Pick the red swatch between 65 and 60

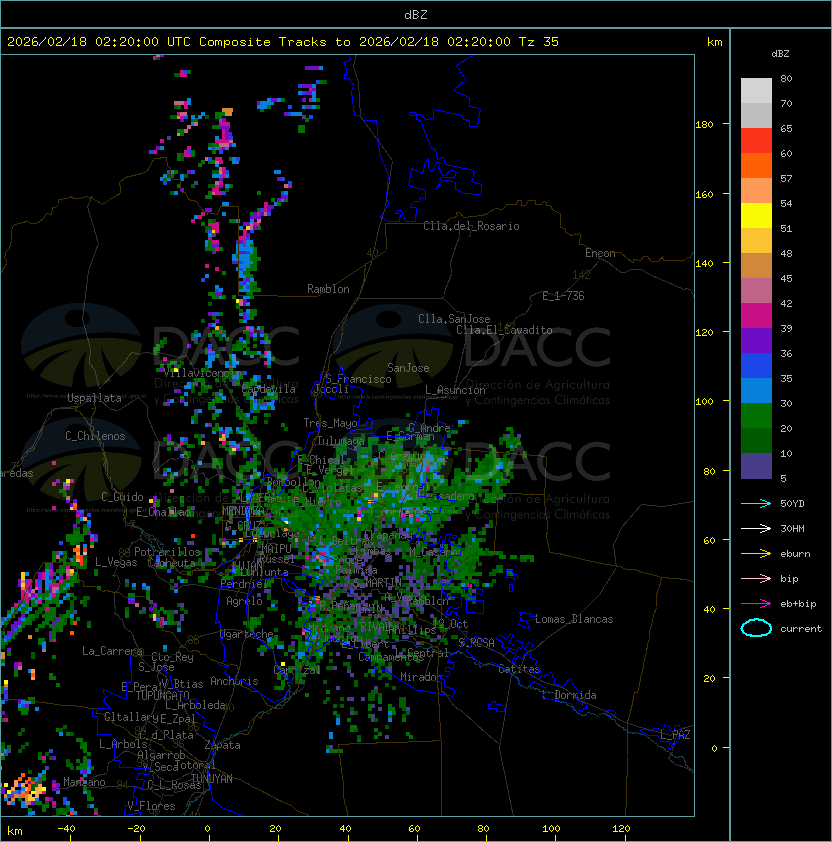pyautogui.click(x=756, y=141)
